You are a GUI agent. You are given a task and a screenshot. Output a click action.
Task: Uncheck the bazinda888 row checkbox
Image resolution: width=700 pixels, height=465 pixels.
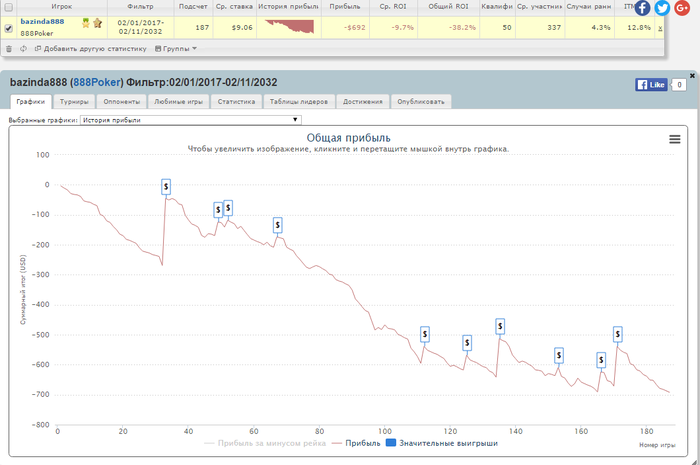click(x=8, y=28)
